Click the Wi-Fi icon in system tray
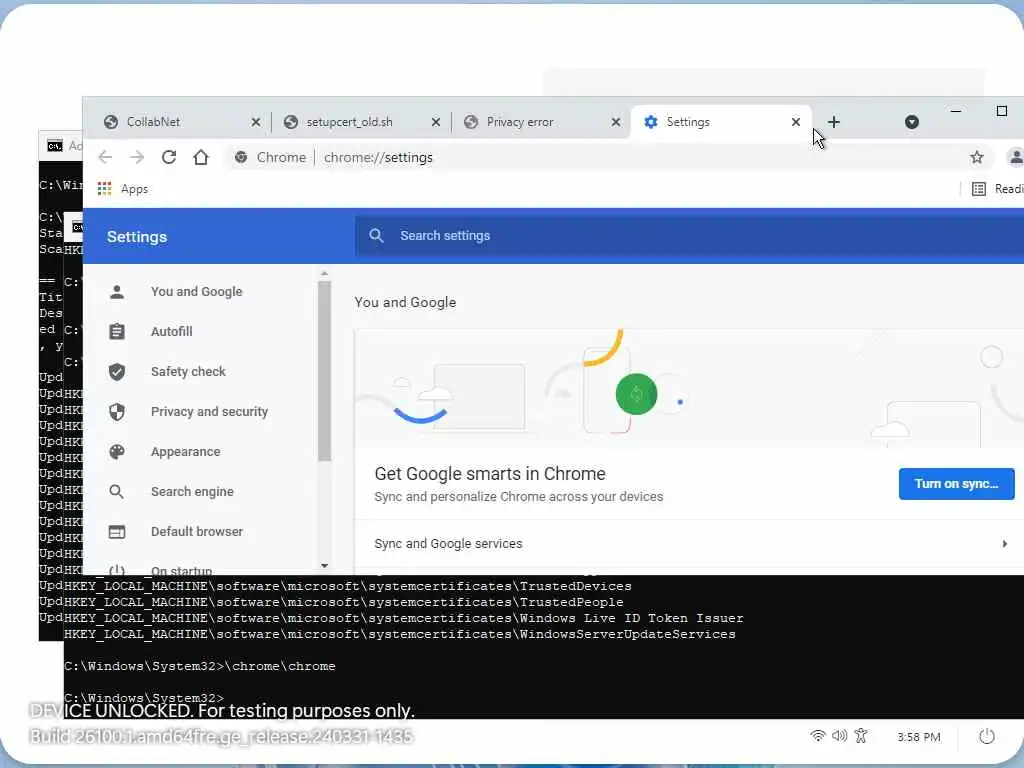The image size is (1024, 768). point(817,736)
